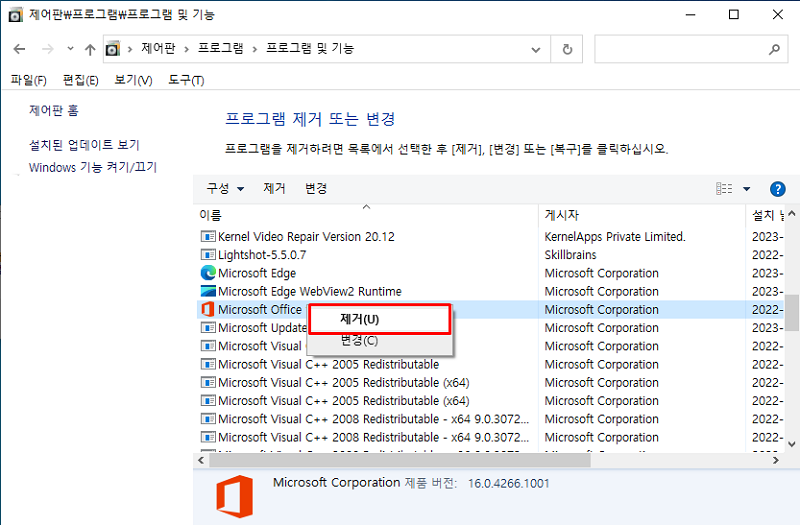Open the 파일(F) menu

coord(29,80)
